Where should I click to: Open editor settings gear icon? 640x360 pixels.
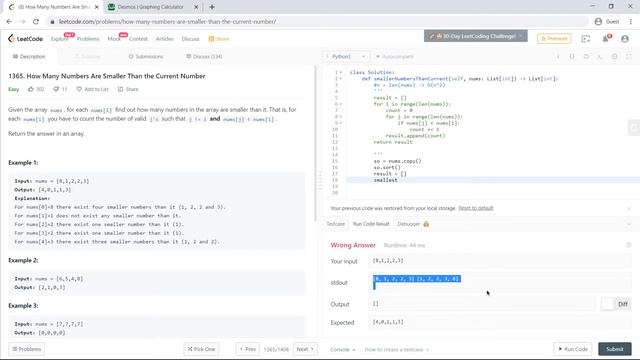point(614,56)
